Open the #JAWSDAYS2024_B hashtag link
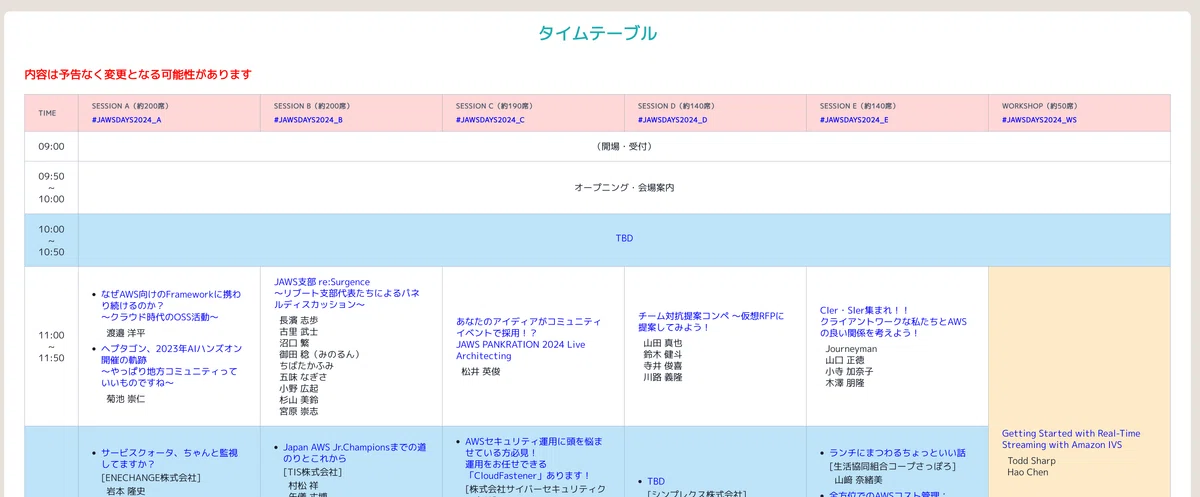This screenshot has height=497, width=1200. (308, 120)
